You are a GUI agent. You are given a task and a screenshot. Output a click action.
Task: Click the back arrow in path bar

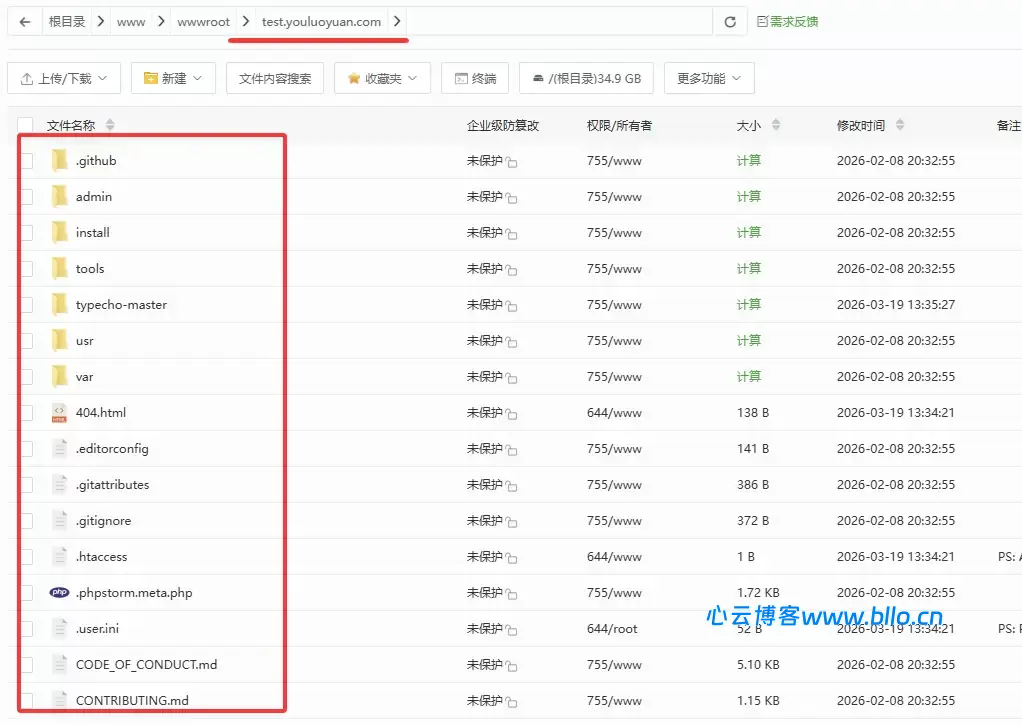click(25, 22)
